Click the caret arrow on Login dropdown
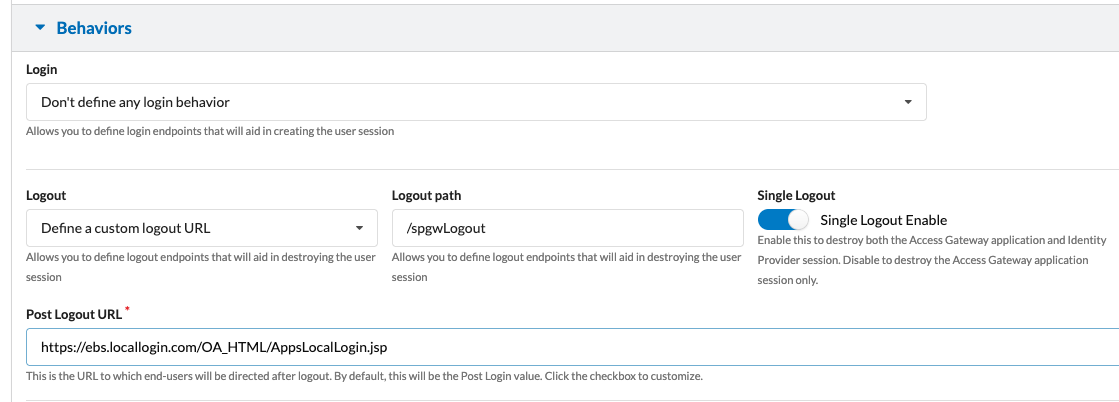This screenshot has width=1119, height=402. pyautogui.click(x=907, y=102)
